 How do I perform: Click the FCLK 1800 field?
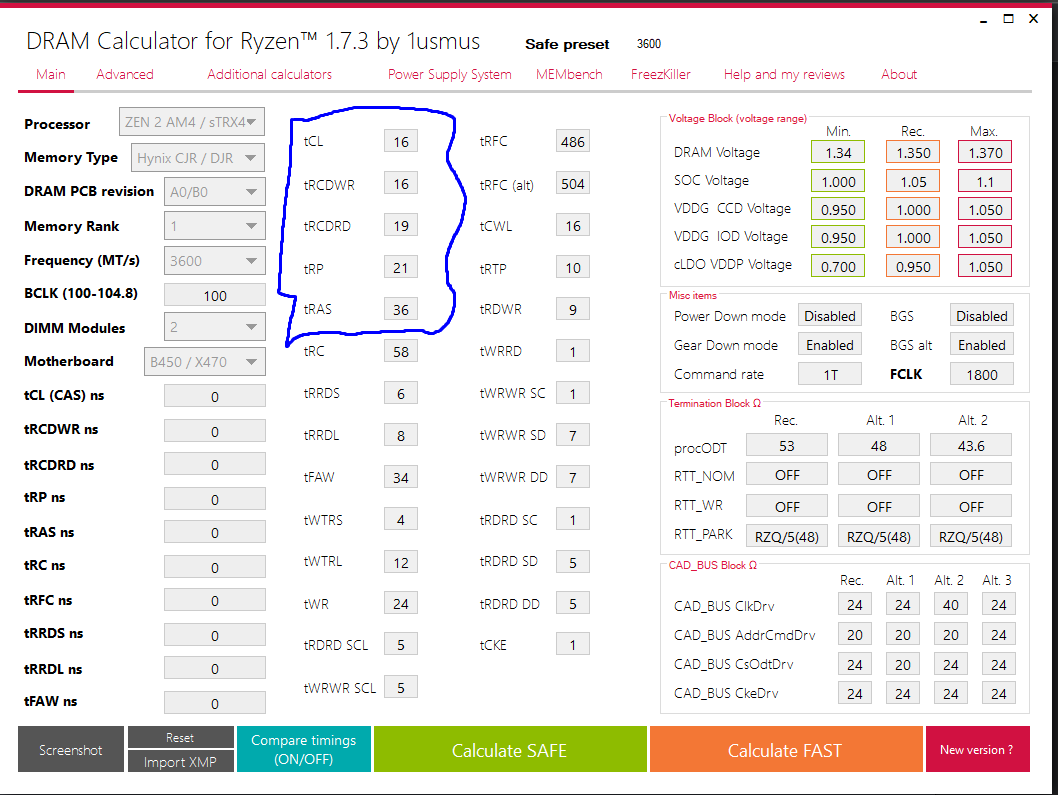(982, 374)
